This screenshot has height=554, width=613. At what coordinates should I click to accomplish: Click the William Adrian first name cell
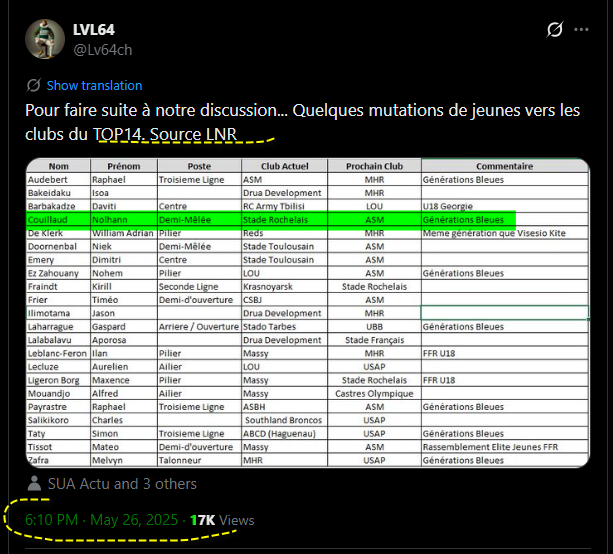124,233
